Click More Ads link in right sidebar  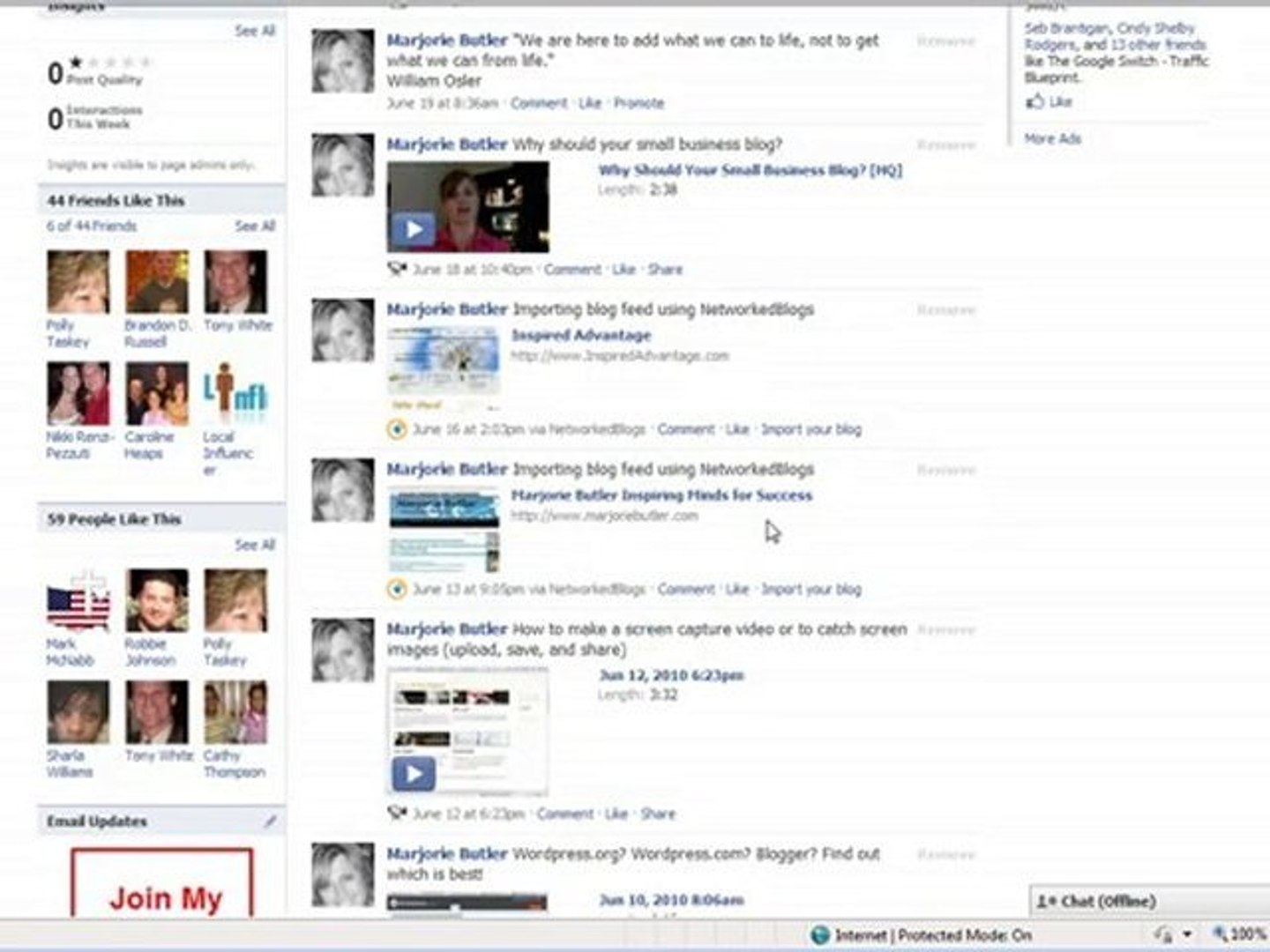(1052, 138)
